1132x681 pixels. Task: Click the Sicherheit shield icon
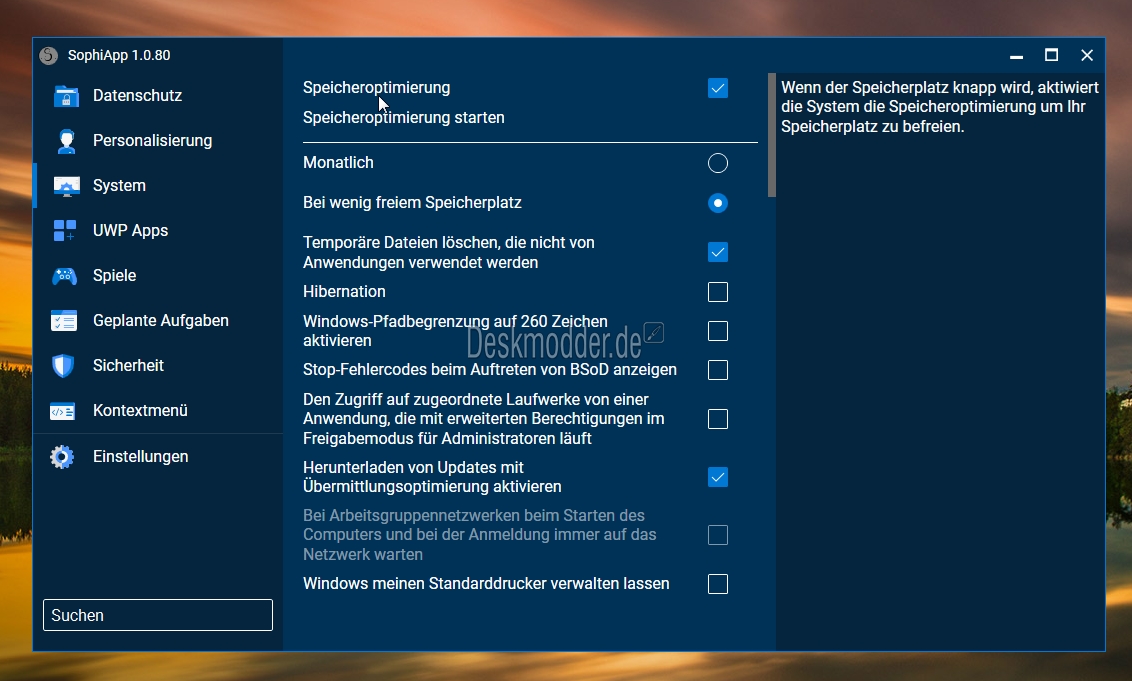click(64, 366)
